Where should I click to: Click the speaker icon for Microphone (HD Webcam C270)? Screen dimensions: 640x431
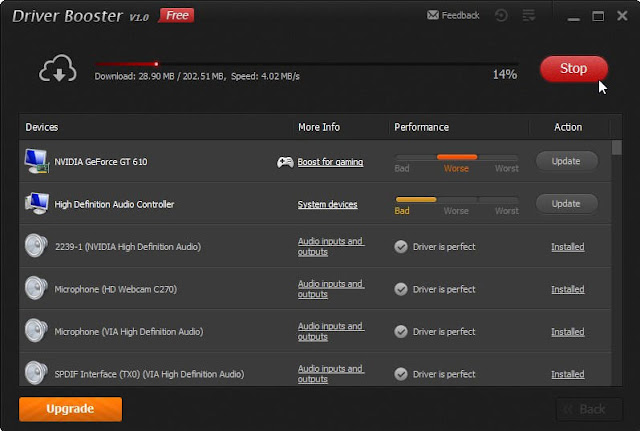click(36, 288)
